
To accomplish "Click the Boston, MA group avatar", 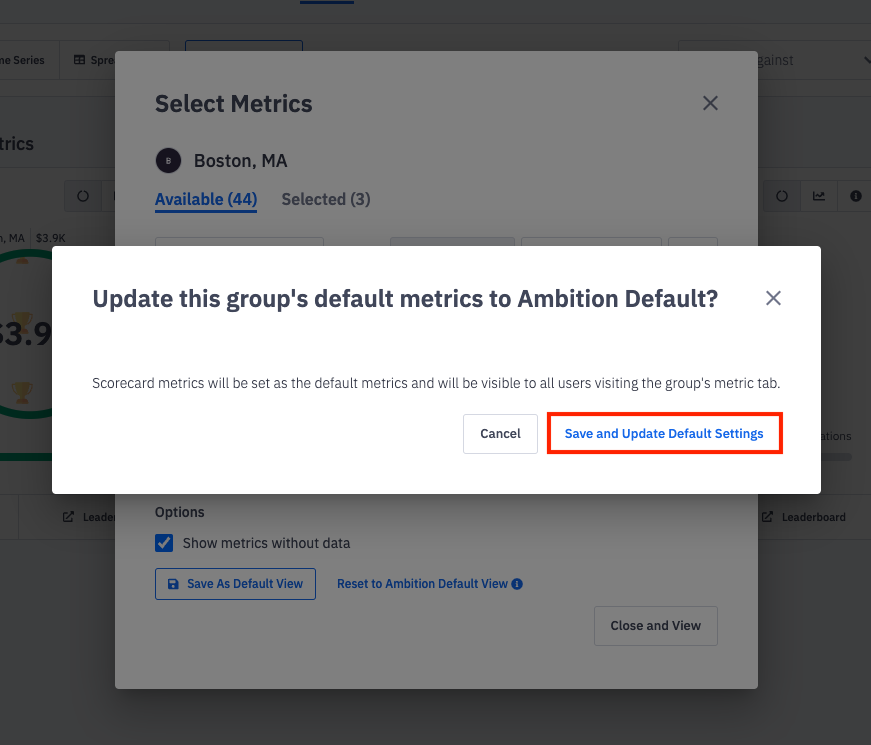I will [168, 160].
